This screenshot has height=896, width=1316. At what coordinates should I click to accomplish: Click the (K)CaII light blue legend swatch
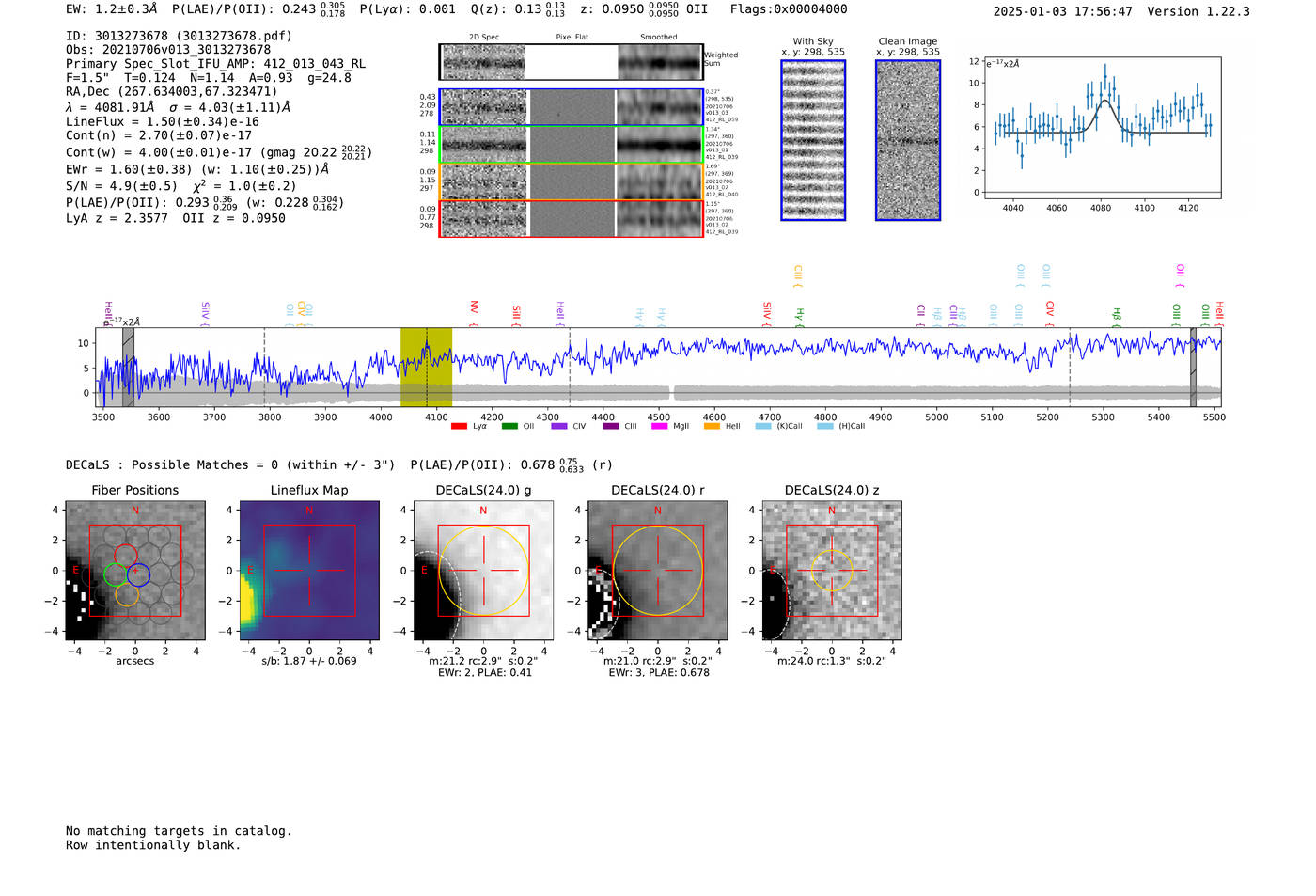click(x=763, y=426)
